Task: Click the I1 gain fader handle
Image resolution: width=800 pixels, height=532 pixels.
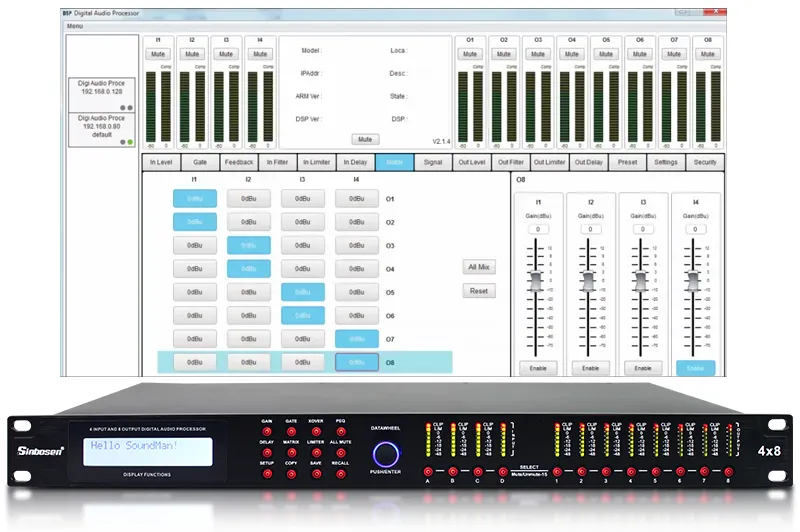Action: pos(539,280)
